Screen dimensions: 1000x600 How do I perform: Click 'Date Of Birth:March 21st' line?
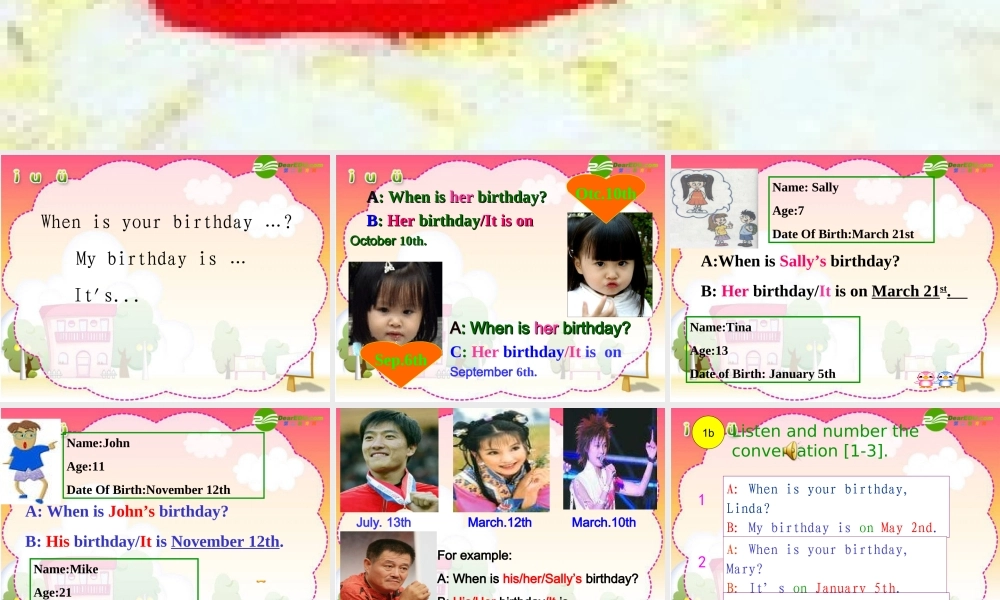pos(842,234)
